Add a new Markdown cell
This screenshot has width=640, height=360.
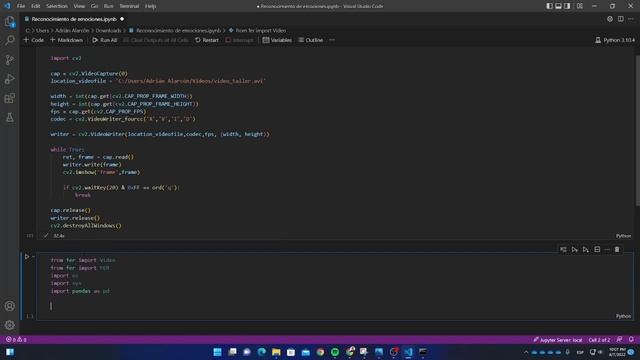point(67,40)
